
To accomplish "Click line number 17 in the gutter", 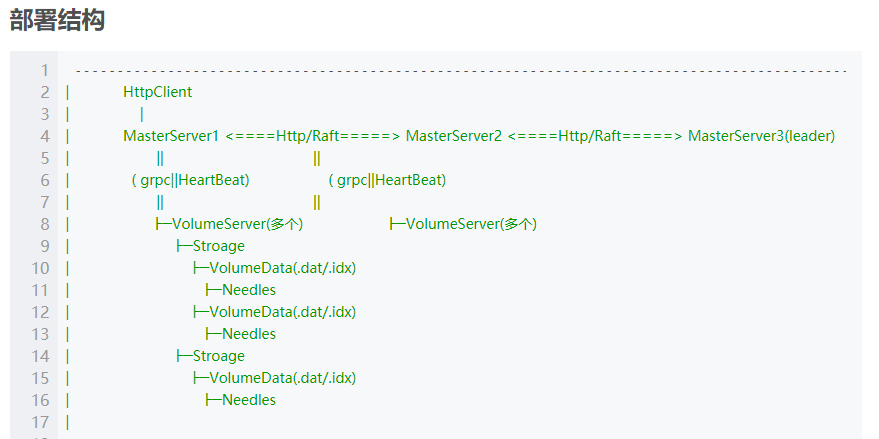I will coord(40,422).
